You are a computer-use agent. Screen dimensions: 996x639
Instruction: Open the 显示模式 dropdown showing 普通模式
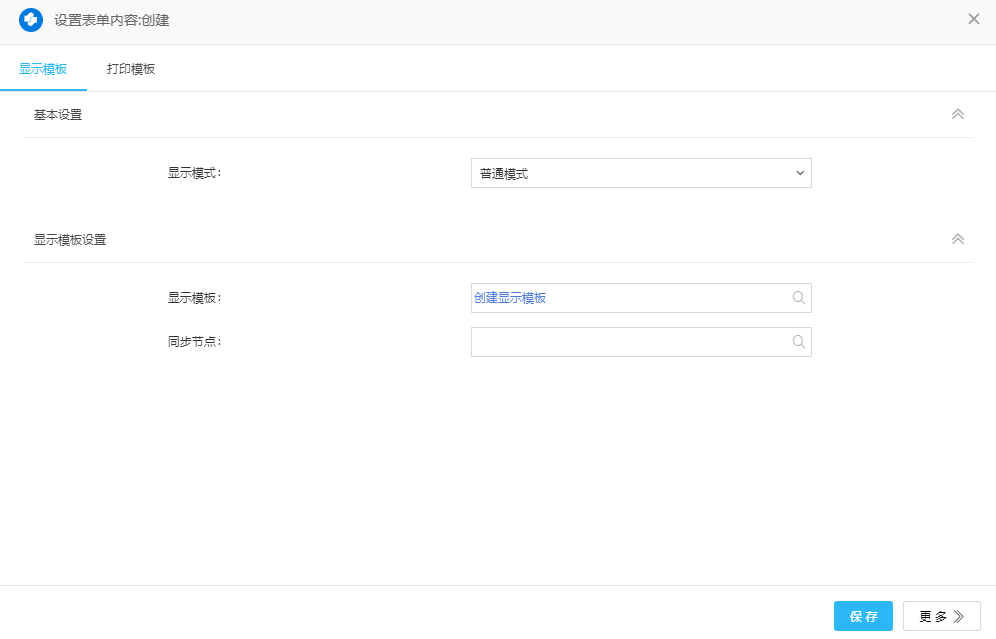[630, 173]
